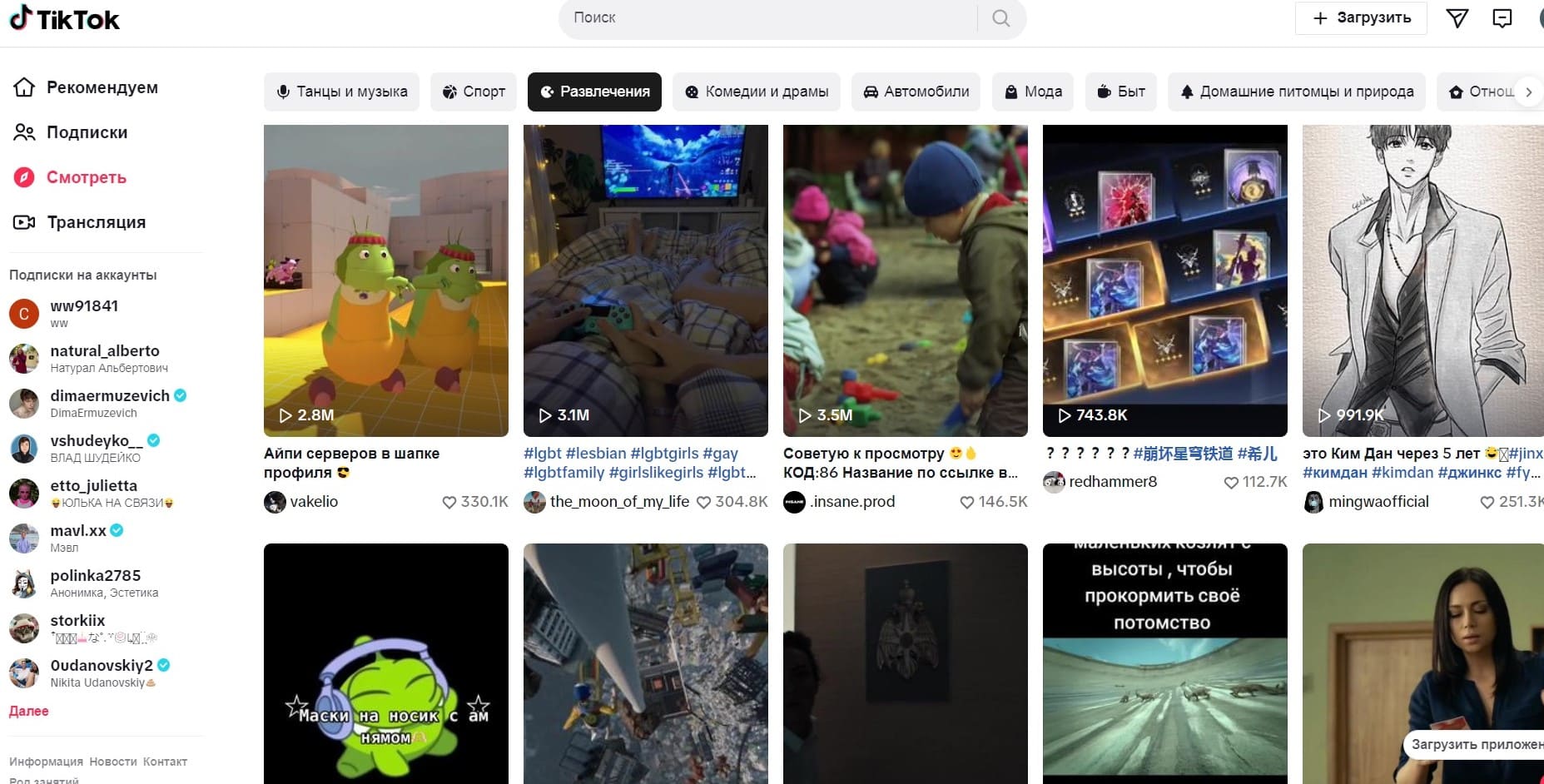Click the Загрузить upload button
Screen dimensions: 1544x784
tap(1361, 18)
